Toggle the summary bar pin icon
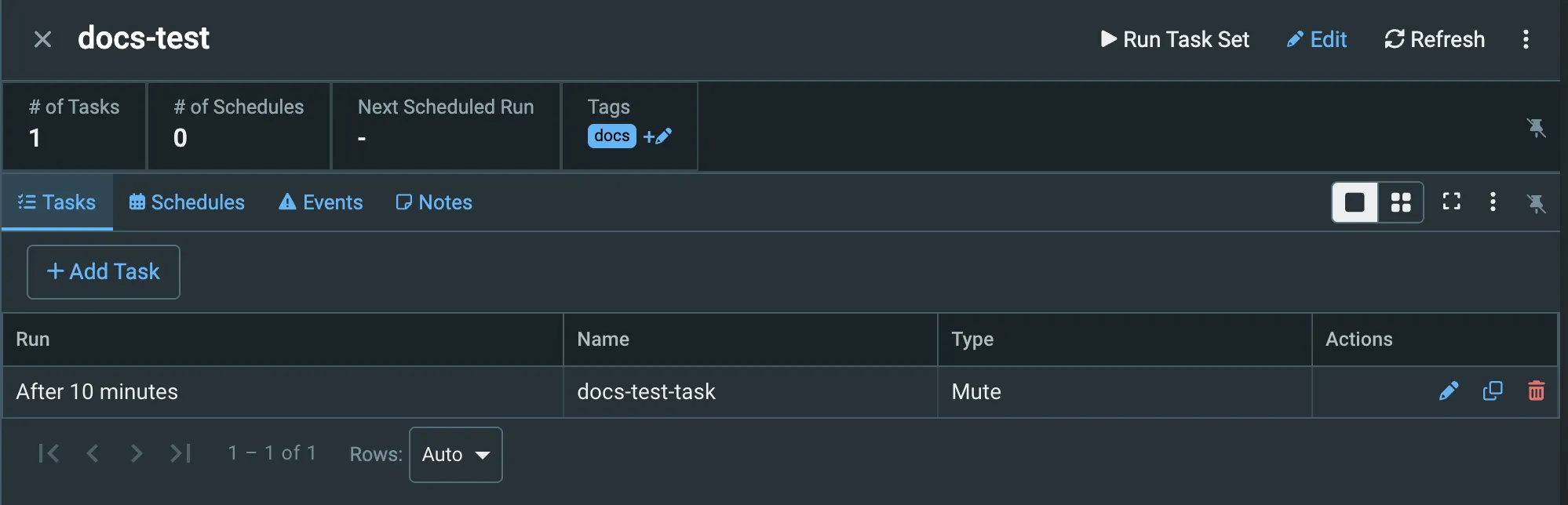The image size is (1568, 505). pyautogui.click(x=1536, y=127)
